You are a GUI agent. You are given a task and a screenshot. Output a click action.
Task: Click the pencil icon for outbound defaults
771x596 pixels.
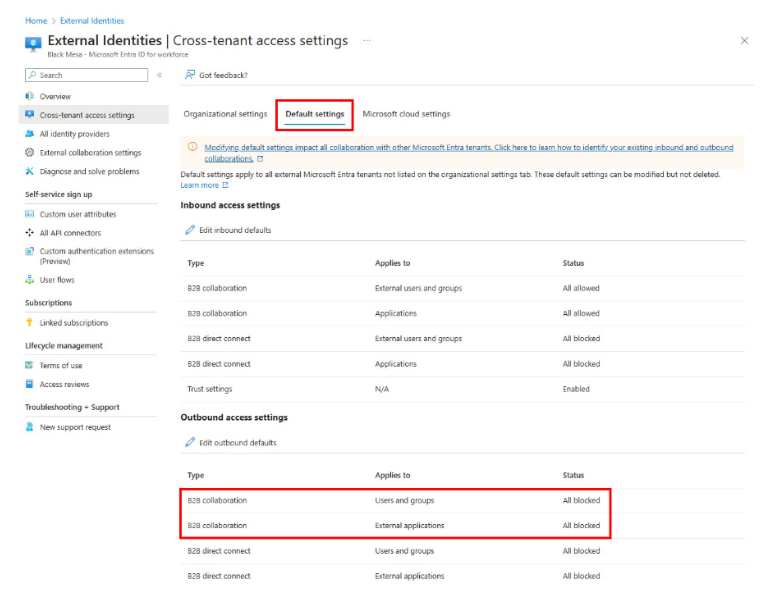tap(190, 442)
